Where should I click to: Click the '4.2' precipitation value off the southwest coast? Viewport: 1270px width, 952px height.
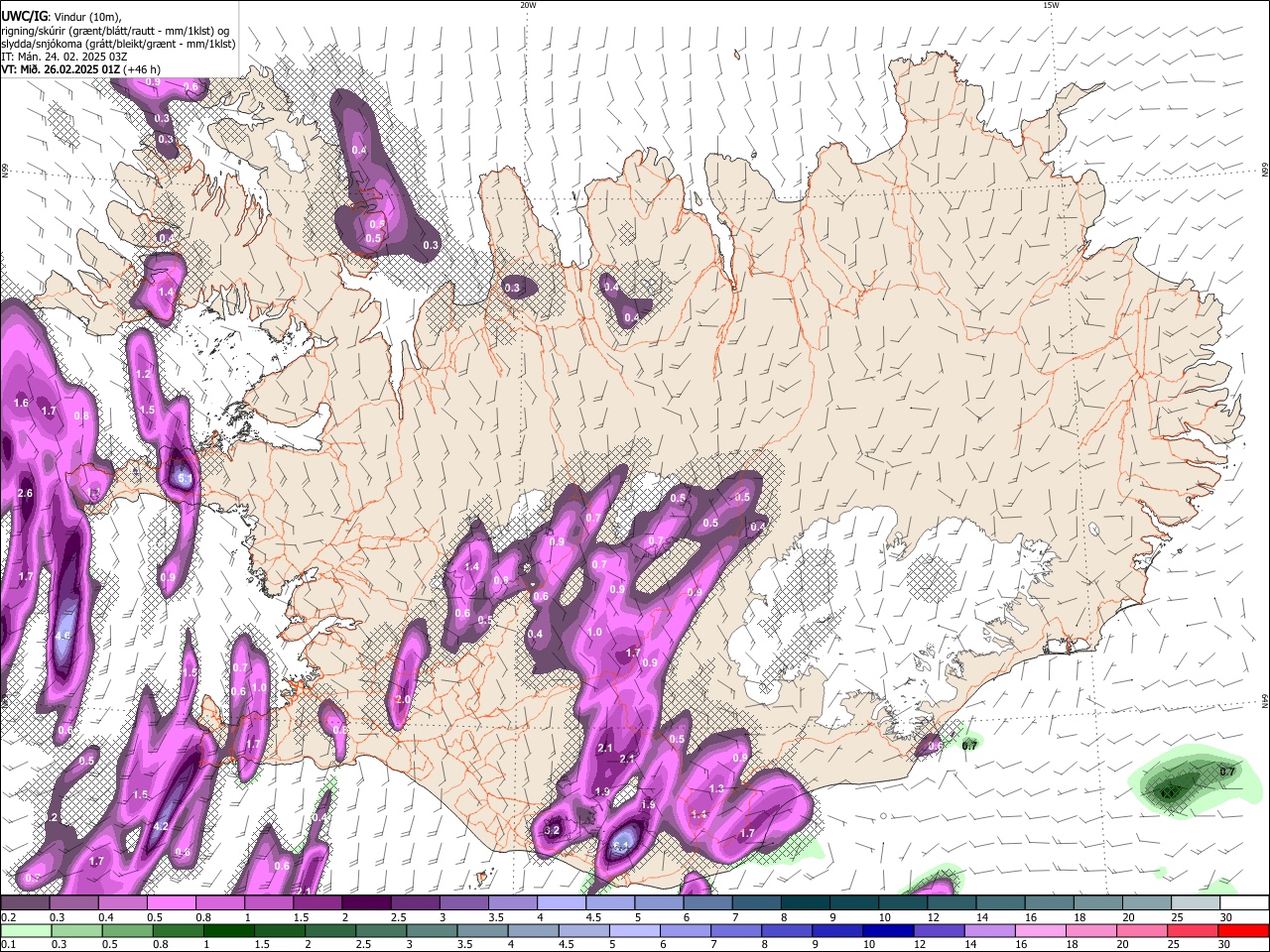tap(161, 825)
